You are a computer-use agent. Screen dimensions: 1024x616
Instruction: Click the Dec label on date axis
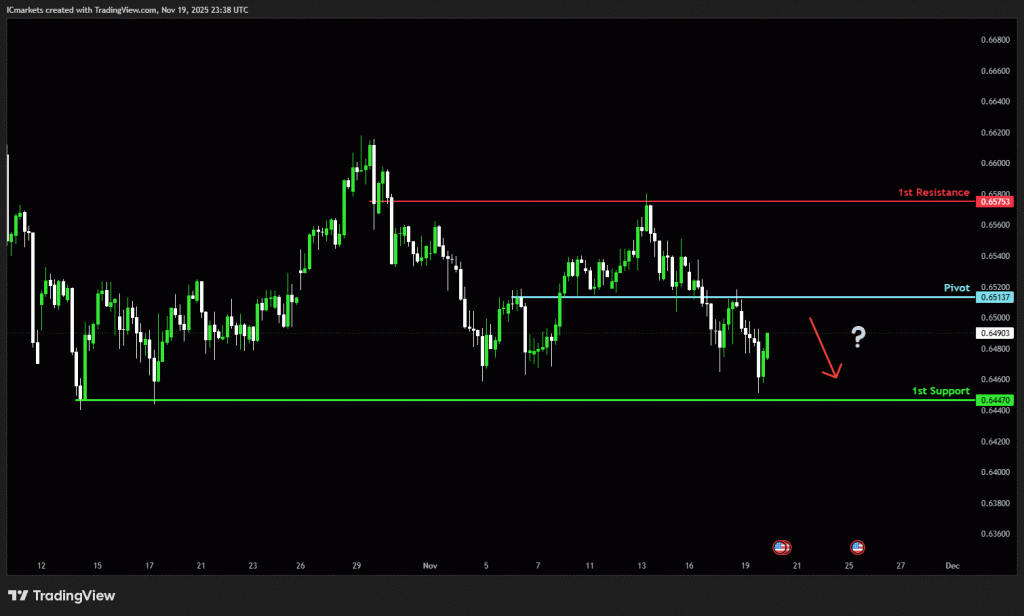pyautogui.click(x=952, y=566)
